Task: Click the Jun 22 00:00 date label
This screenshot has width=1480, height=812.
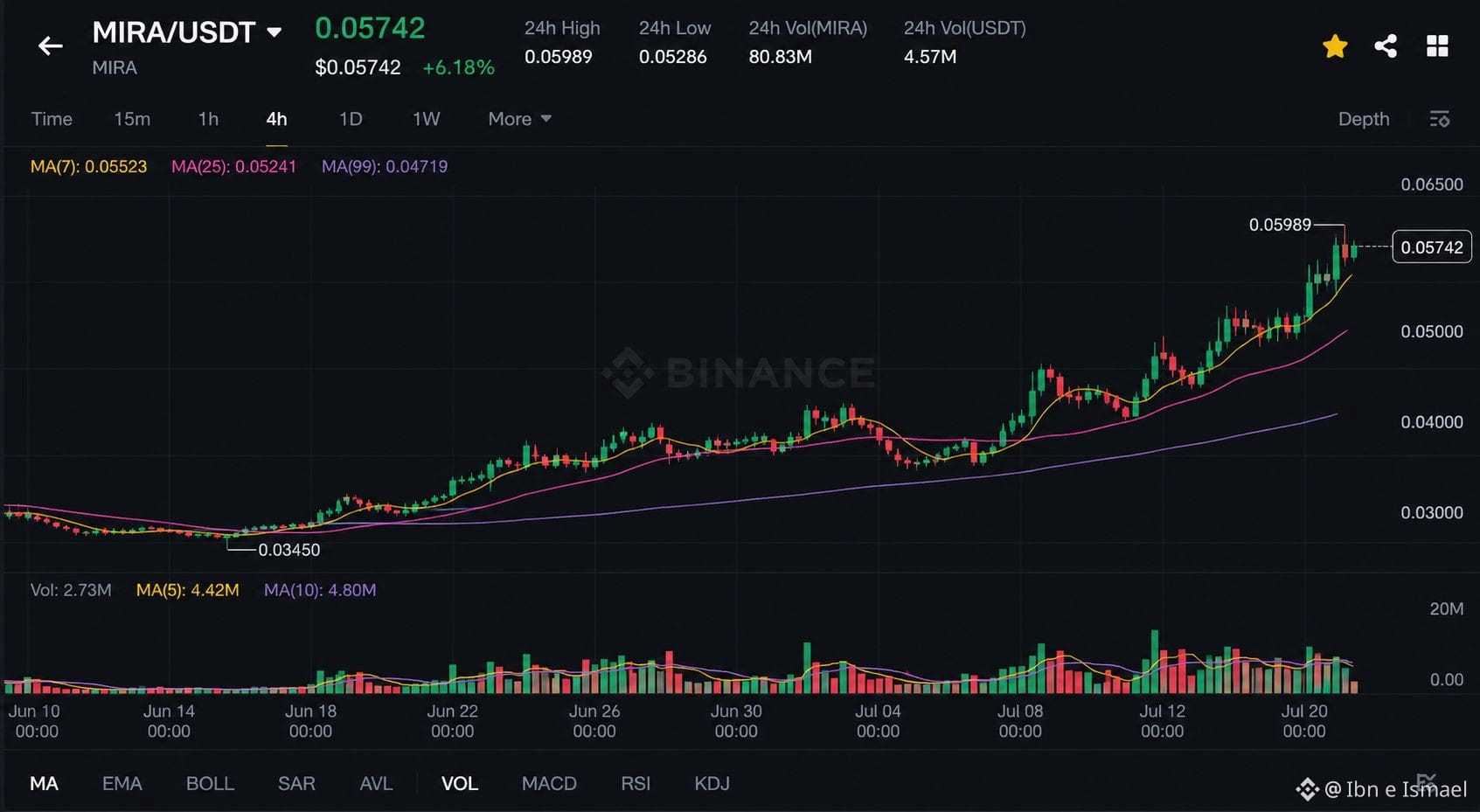Action: [x=452, y=721]
